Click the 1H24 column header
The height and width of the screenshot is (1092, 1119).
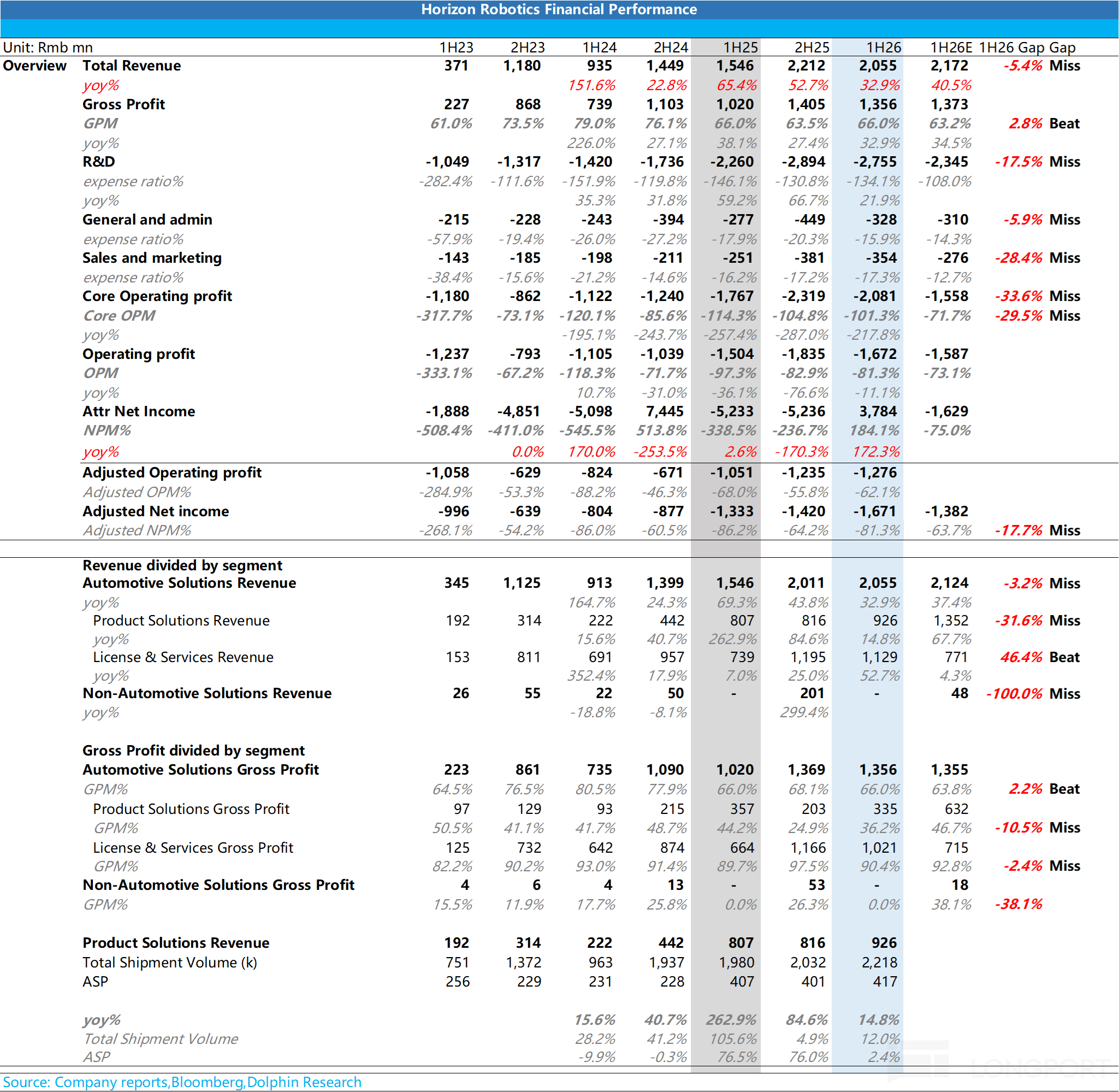599,47
